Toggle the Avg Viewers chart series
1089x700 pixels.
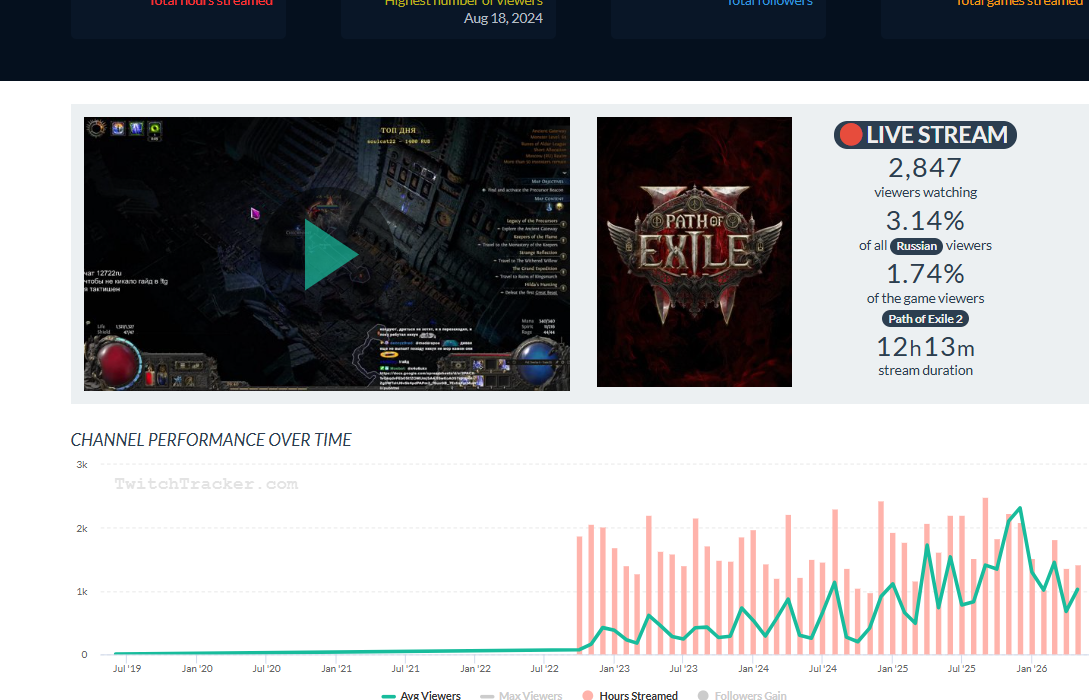tap(421, 694)
